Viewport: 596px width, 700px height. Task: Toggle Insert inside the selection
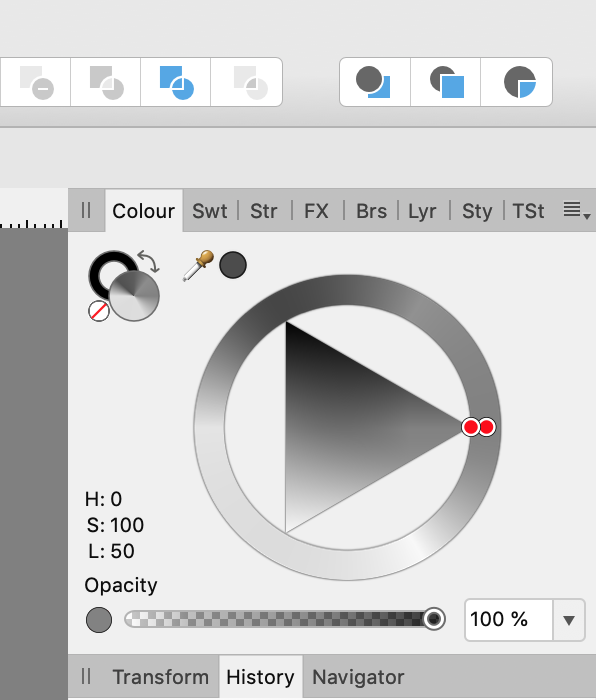(517, 82)
